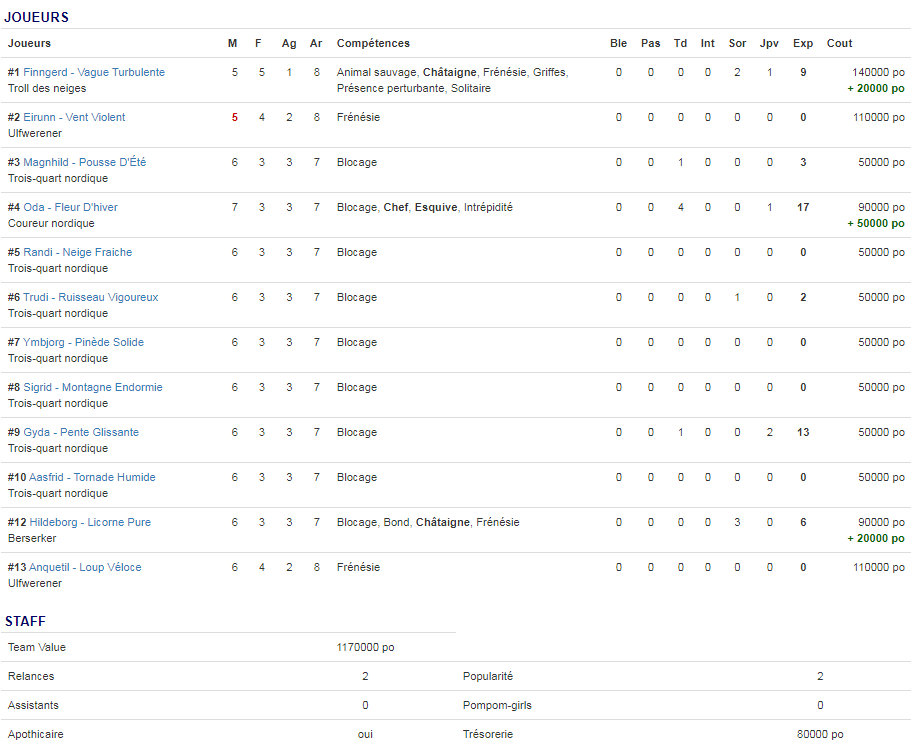Screen dimensions: 915x751
Task: Open player Finngerd - Vague Turbulente link
Action: [x=94, y=72]
